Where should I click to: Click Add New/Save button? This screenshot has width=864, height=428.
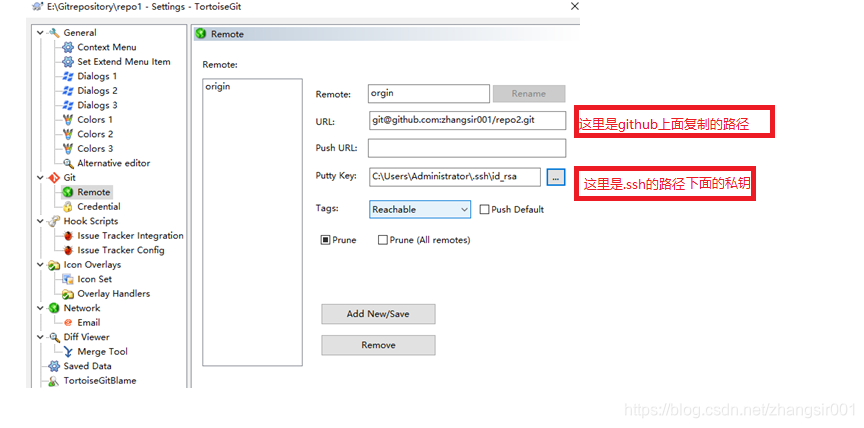click(x=378, y=314)
